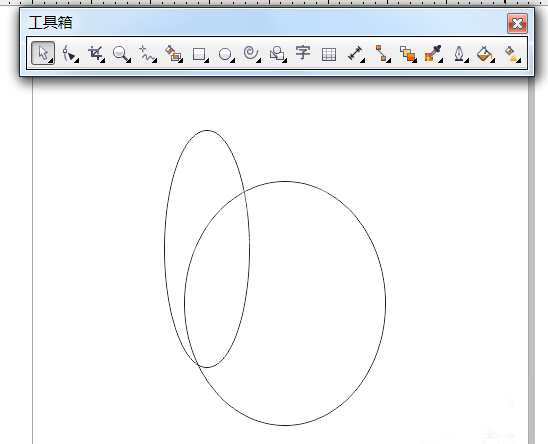This screenshot has width=548, height=444.
Task: Select the Basic Shapes tool
Action: coord(277,54)
